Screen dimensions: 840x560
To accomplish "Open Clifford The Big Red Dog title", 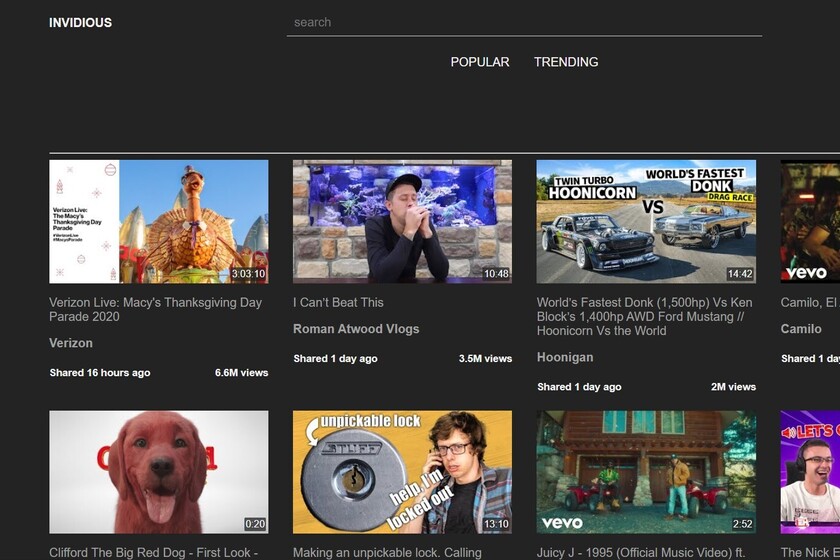I will click(x=154, y=552).
